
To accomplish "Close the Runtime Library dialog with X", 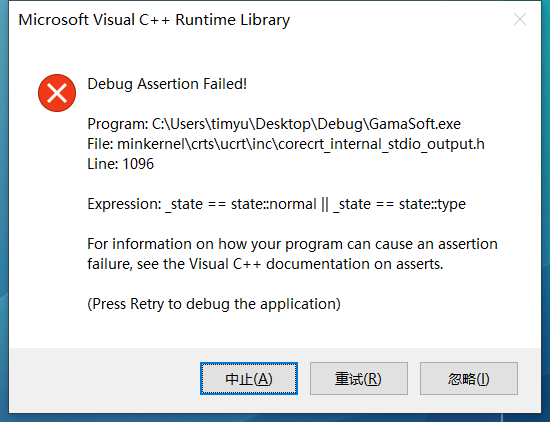I will [519, 19].
